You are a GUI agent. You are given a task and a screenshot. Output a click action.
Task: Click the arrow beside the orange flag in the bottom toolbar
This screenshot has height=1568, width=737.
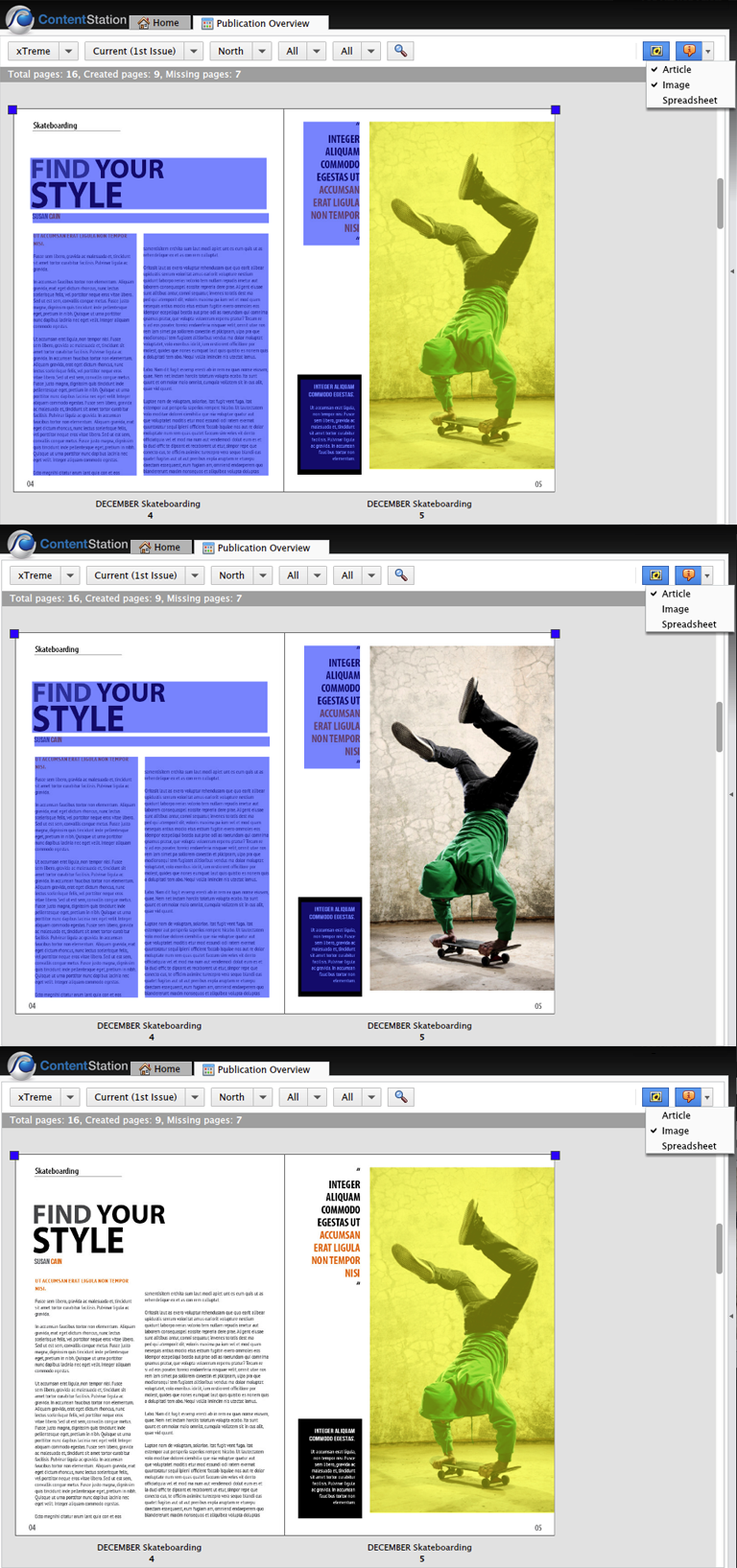(707, 1096)
